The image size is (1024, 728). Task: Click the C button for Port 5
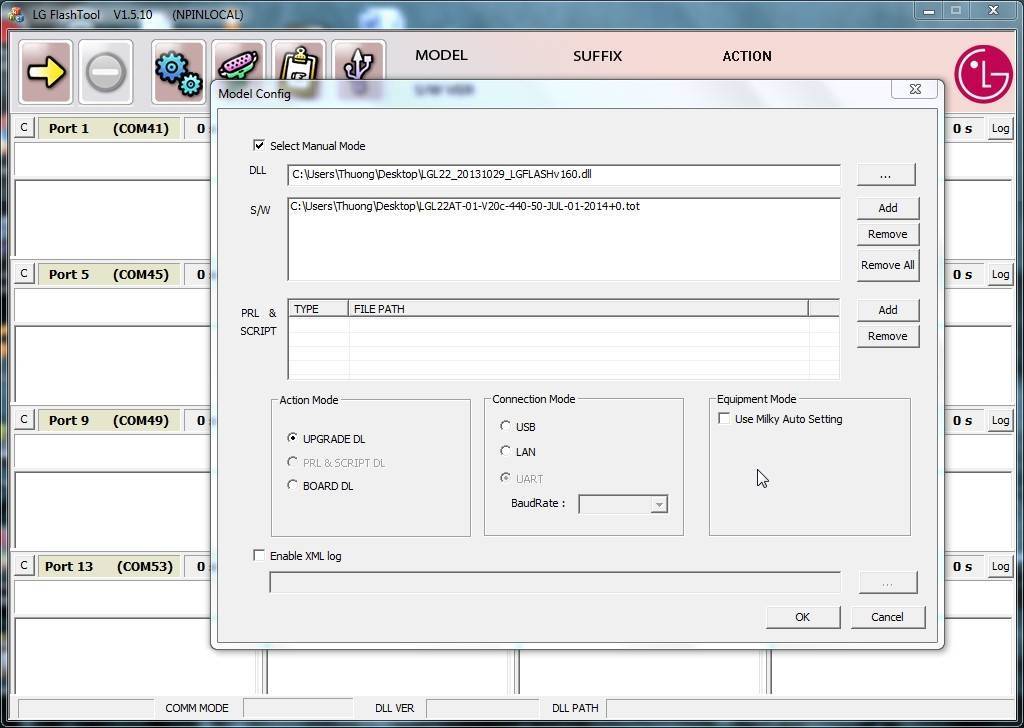24,274
